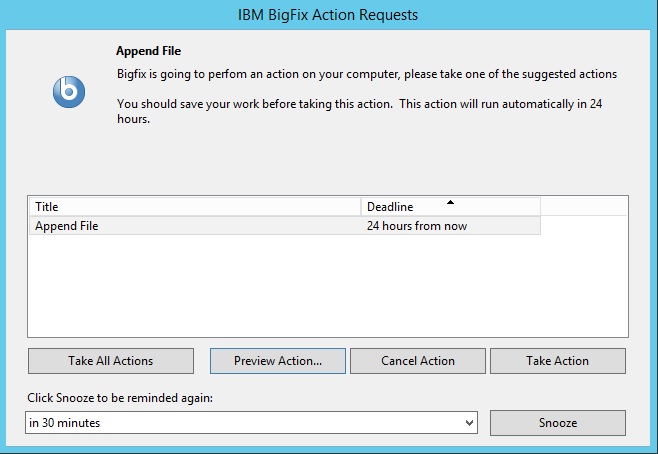Expand the snooze duration dropdown arrow
This screenshot has height=454, width=658.
470,423
